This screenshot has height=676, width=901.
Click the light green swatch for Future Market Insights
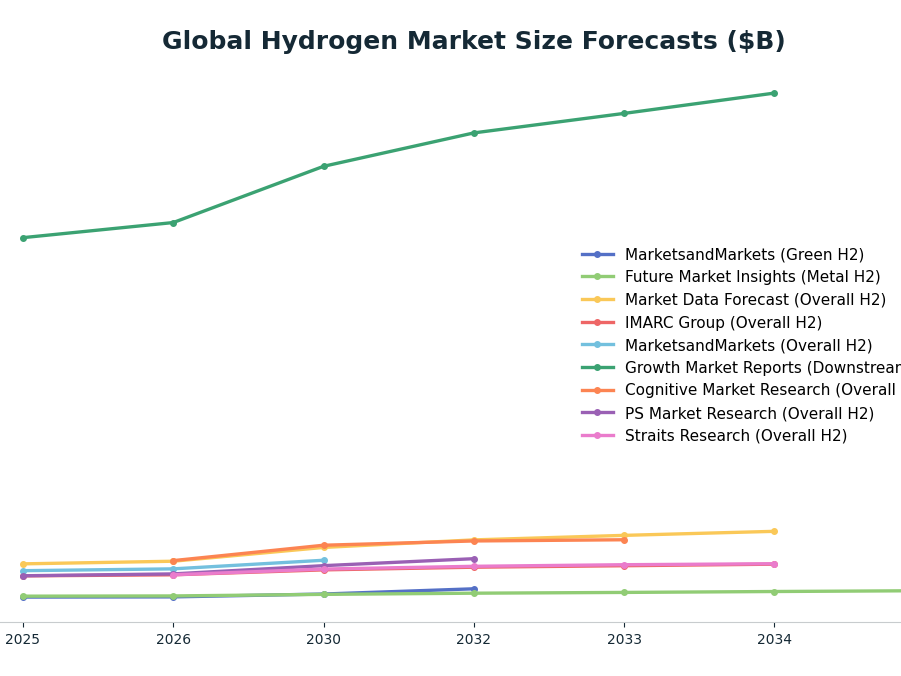pyautogui.click(x=598, y=277)
